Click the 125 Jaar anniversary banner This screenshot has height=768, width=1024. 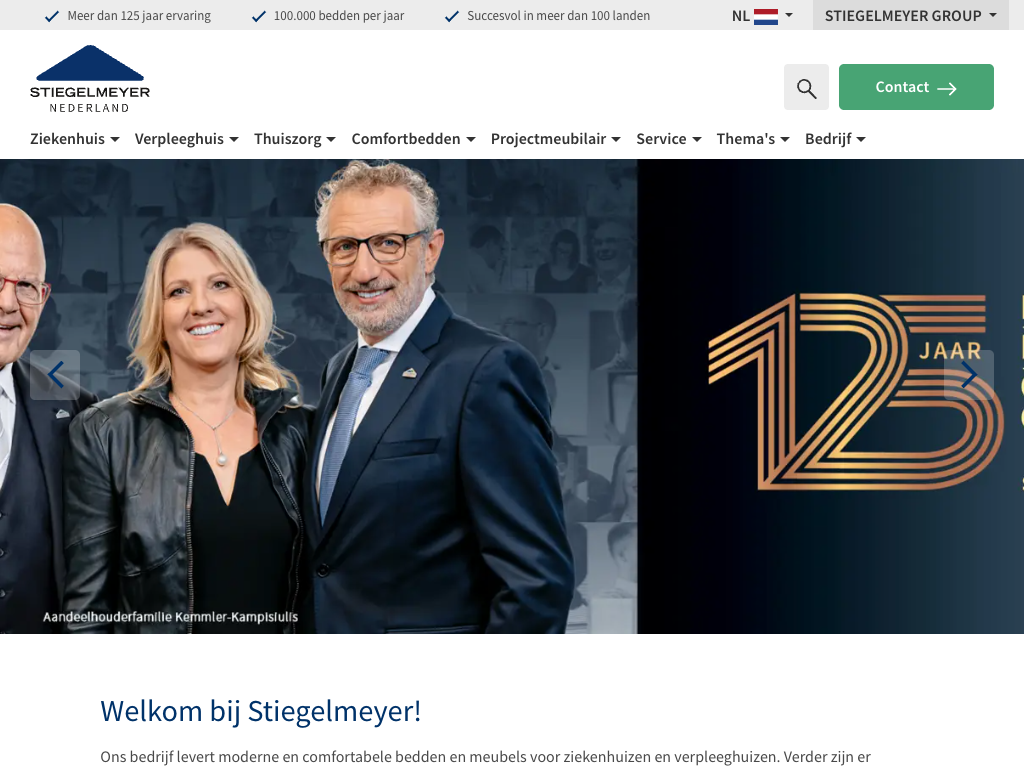pyautogui.click(x=856, y=392)
